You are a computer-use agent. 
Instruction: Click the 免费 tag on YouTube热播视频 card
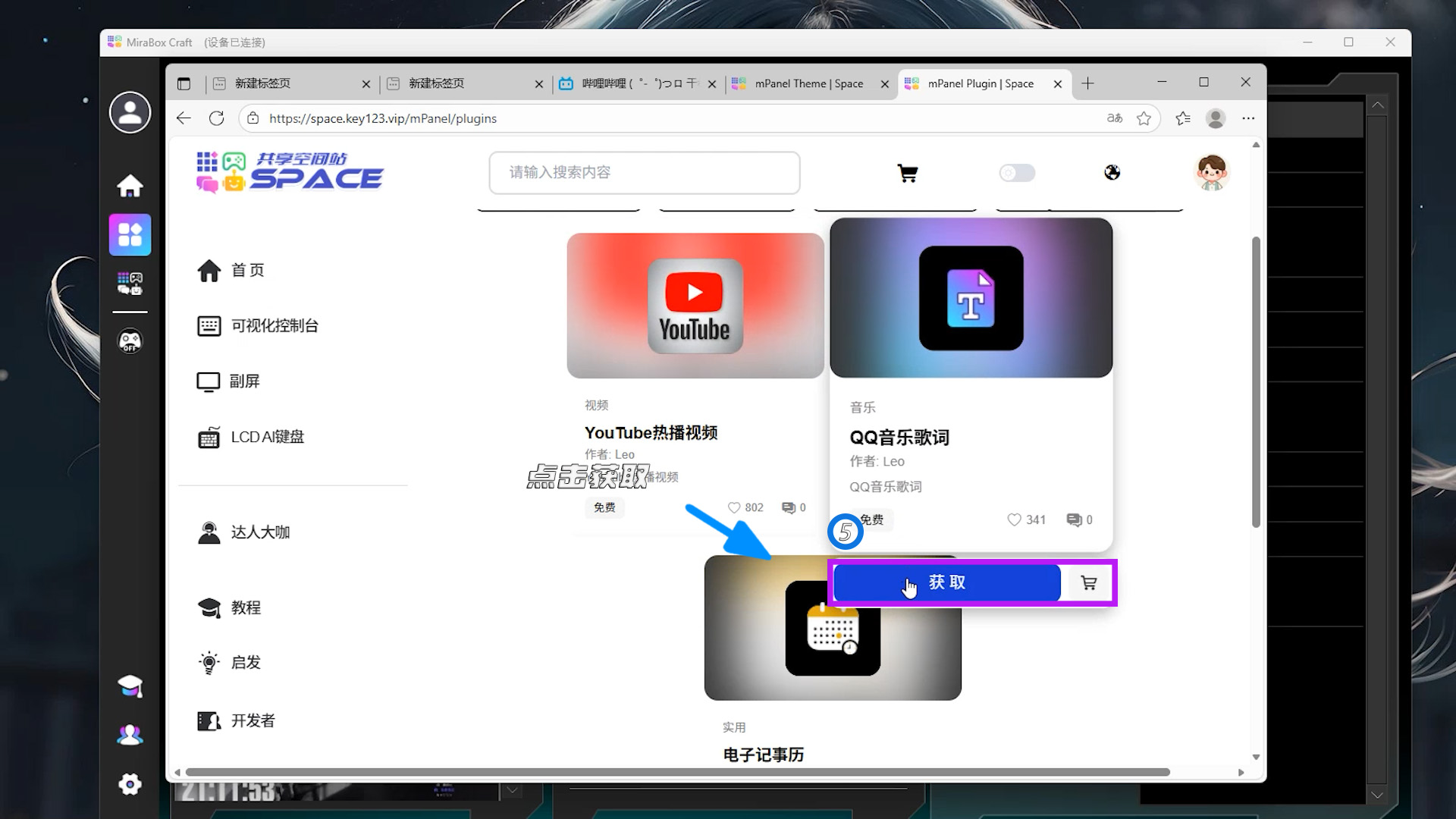604,507
